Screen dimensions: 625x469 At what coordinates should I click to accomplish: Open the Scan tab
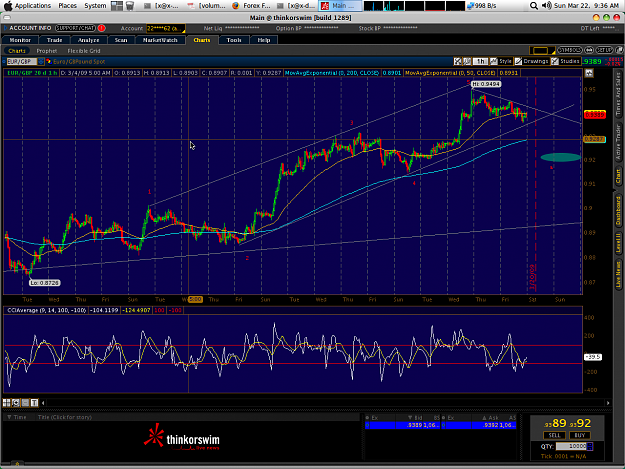pos(121,40)
